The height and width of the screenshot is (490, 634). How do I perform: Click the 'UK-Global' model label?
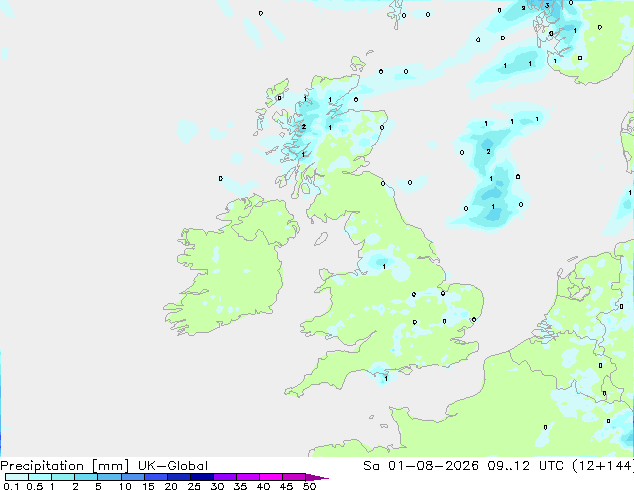173,466
